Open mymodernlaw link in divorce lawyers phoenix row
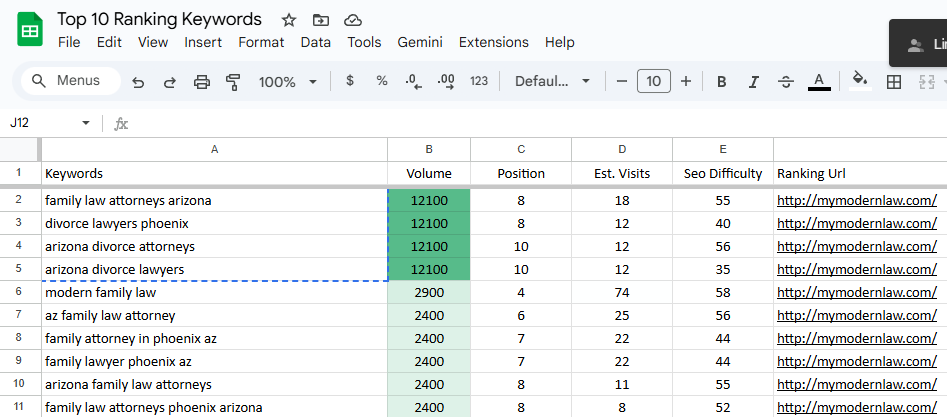Screen dimensions: 947x417 [856, 224]
